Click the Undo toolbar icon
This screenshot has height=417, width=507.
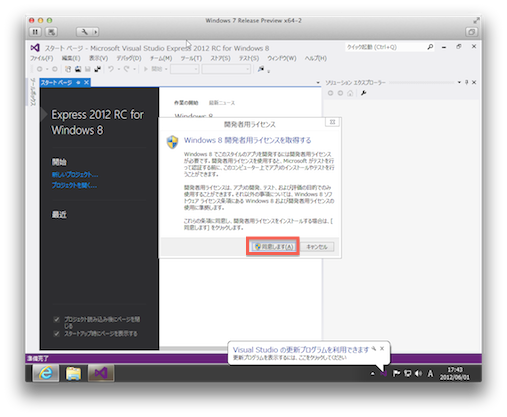pyautogui.click(x=111, y=69)
